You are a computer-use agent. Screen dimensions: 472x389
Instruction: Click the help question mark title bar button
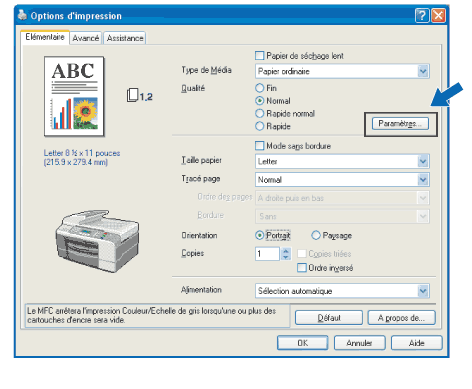(x=422, y=15)
